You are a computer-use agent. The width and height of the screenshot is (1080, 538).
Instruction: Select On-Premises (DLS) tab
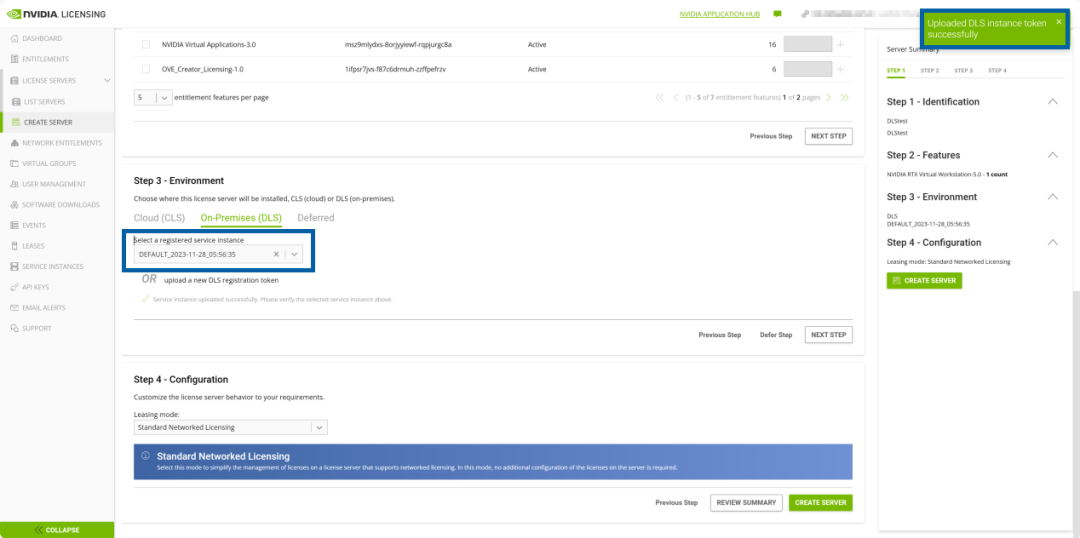[x=241, y=218]
